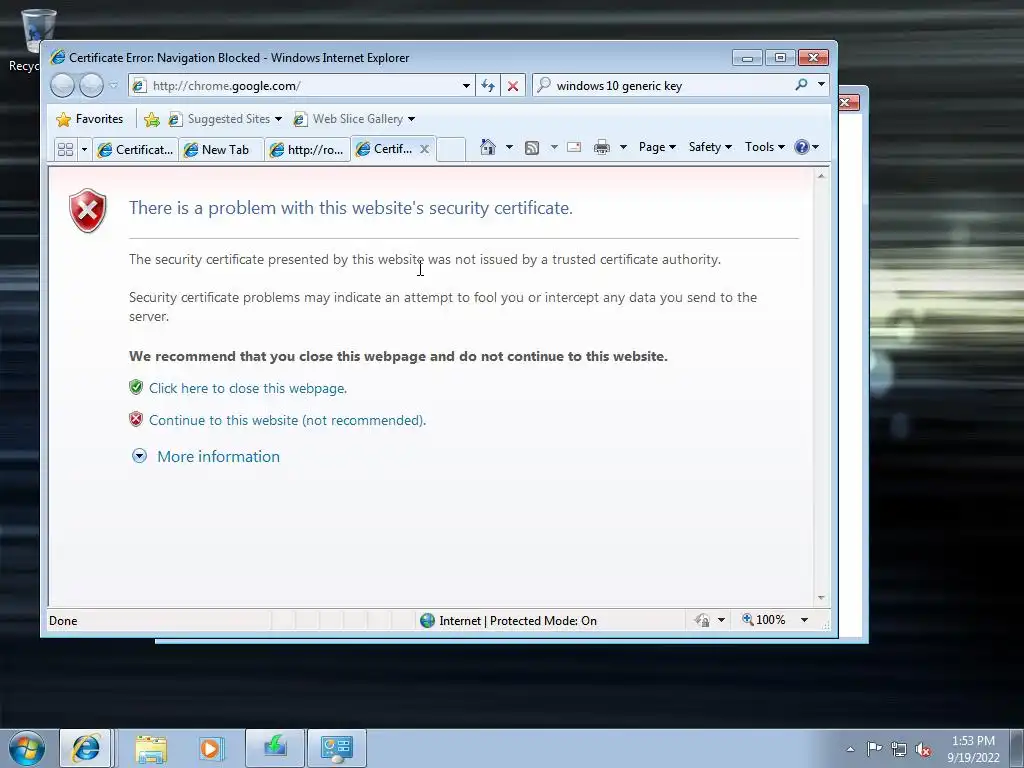
Task: Open the Favorites star button
Action: coord(90,119)
